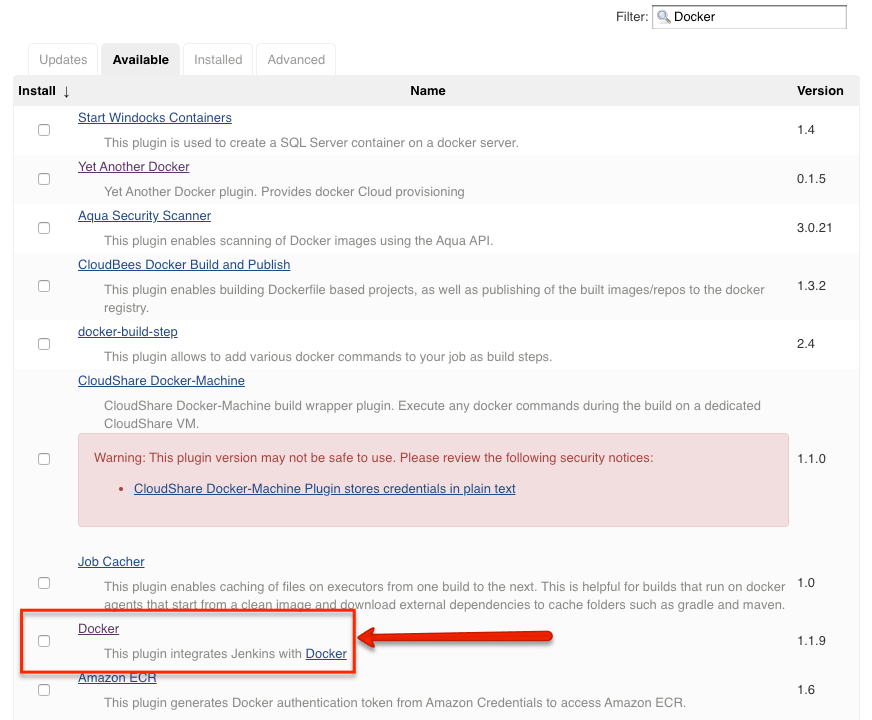Click the sort arrow next to Install column
872x720 pixels.
tap(63, 91)
